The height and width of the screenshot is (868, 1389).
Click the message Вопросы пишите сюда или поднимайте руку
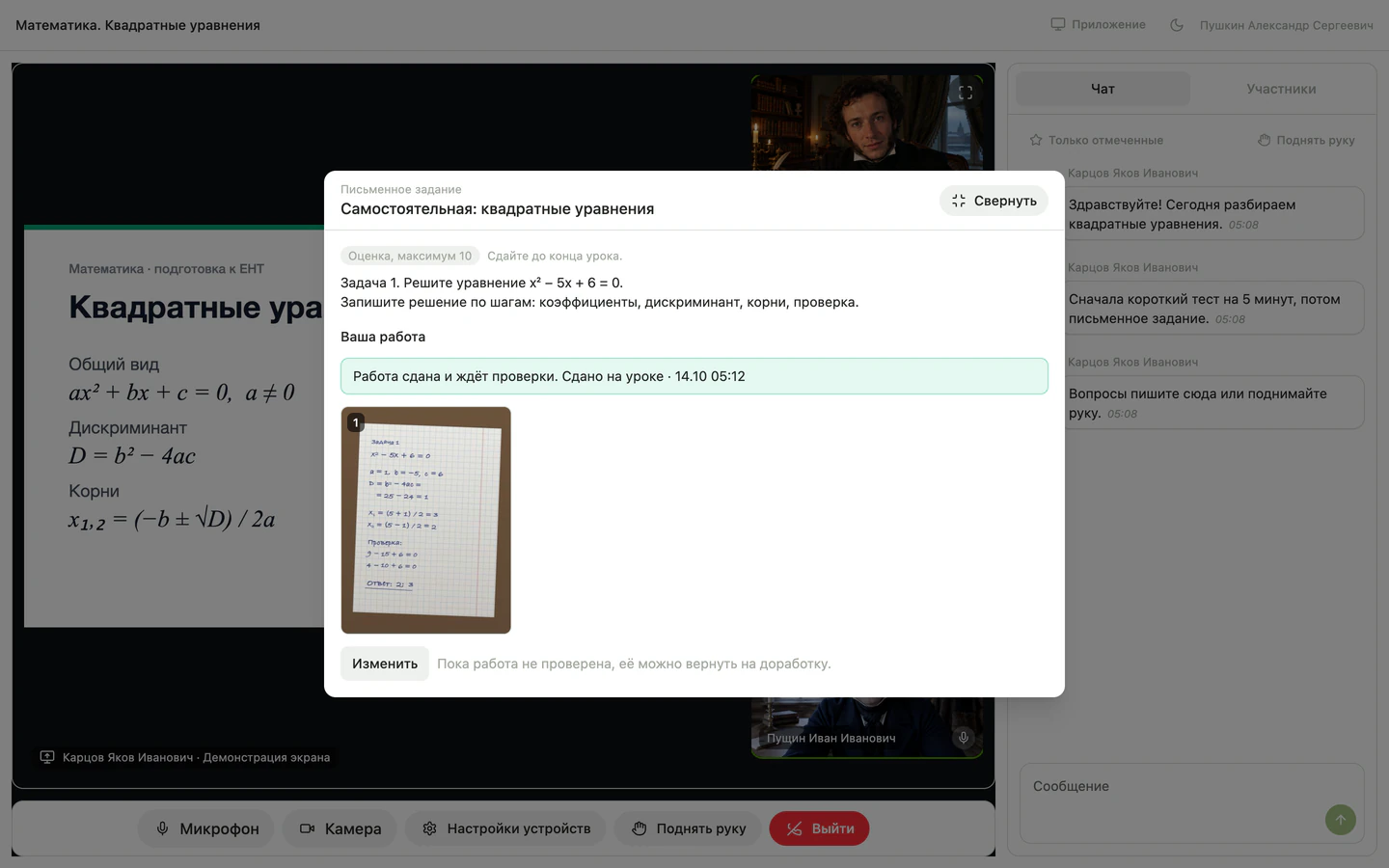pos(1214,402)
